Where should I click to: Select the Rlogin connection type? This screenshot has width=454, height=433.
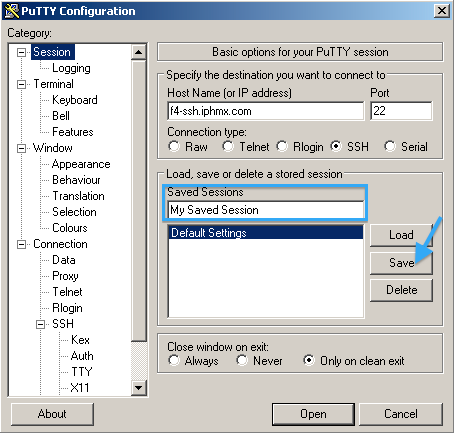tap(282, 147)
